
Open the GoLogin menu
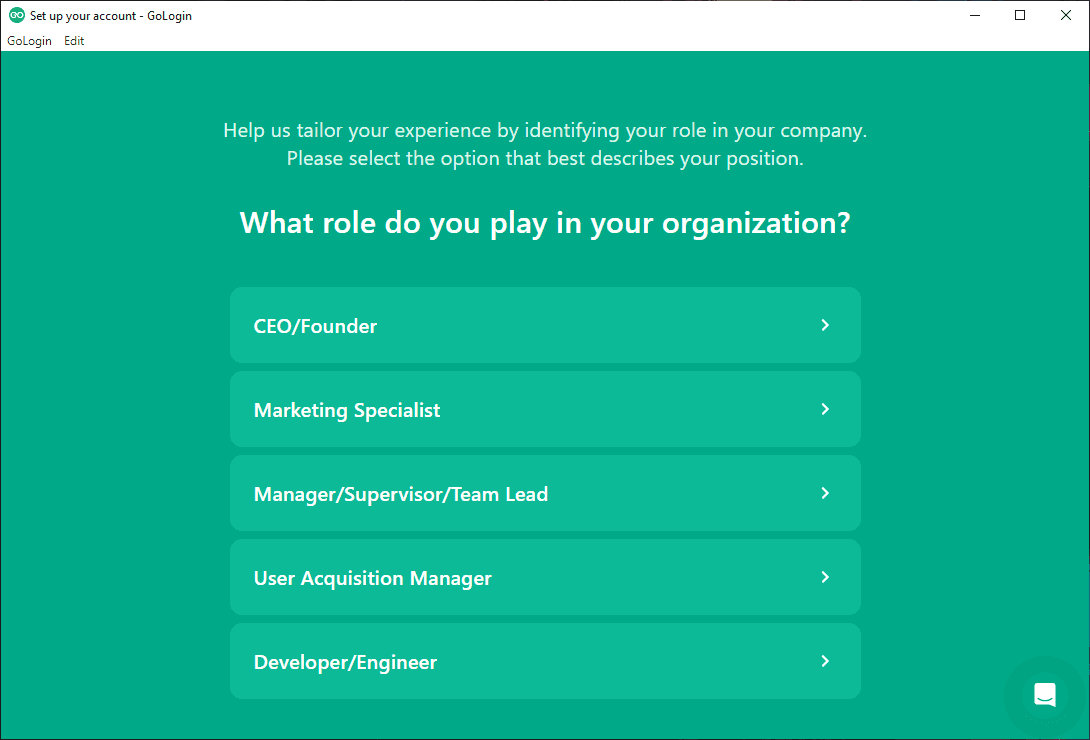(29, 41)
